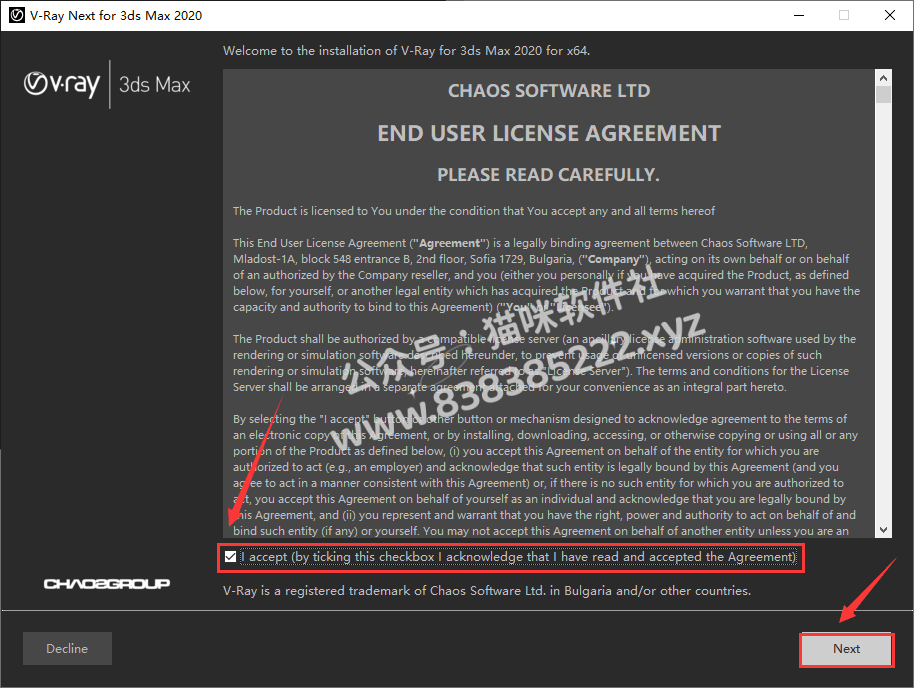Minimize the V-Ray installer window

tap(799, 15)
